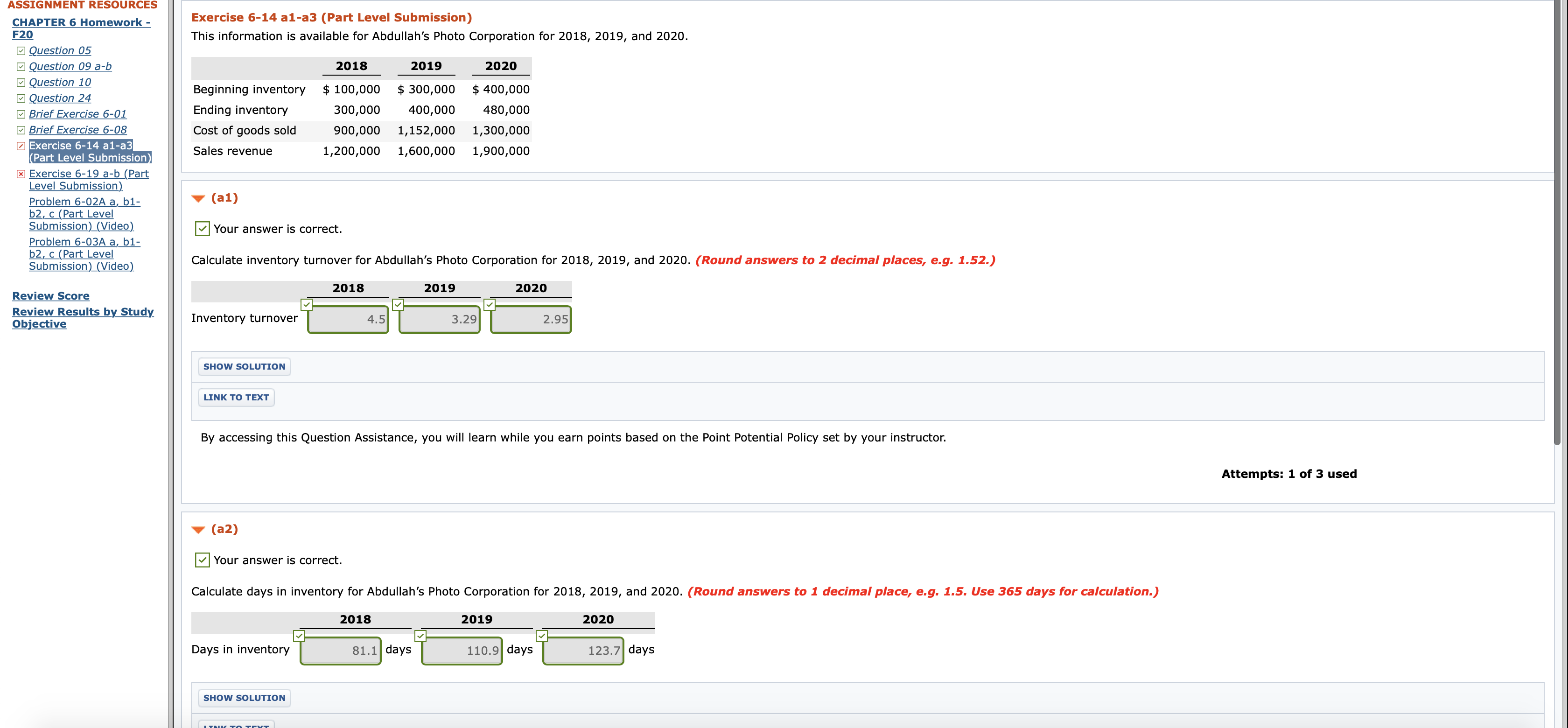The width and height of the screenshot is (1568, 728).
Task: Open Review Score
Action: coord(51,296)
